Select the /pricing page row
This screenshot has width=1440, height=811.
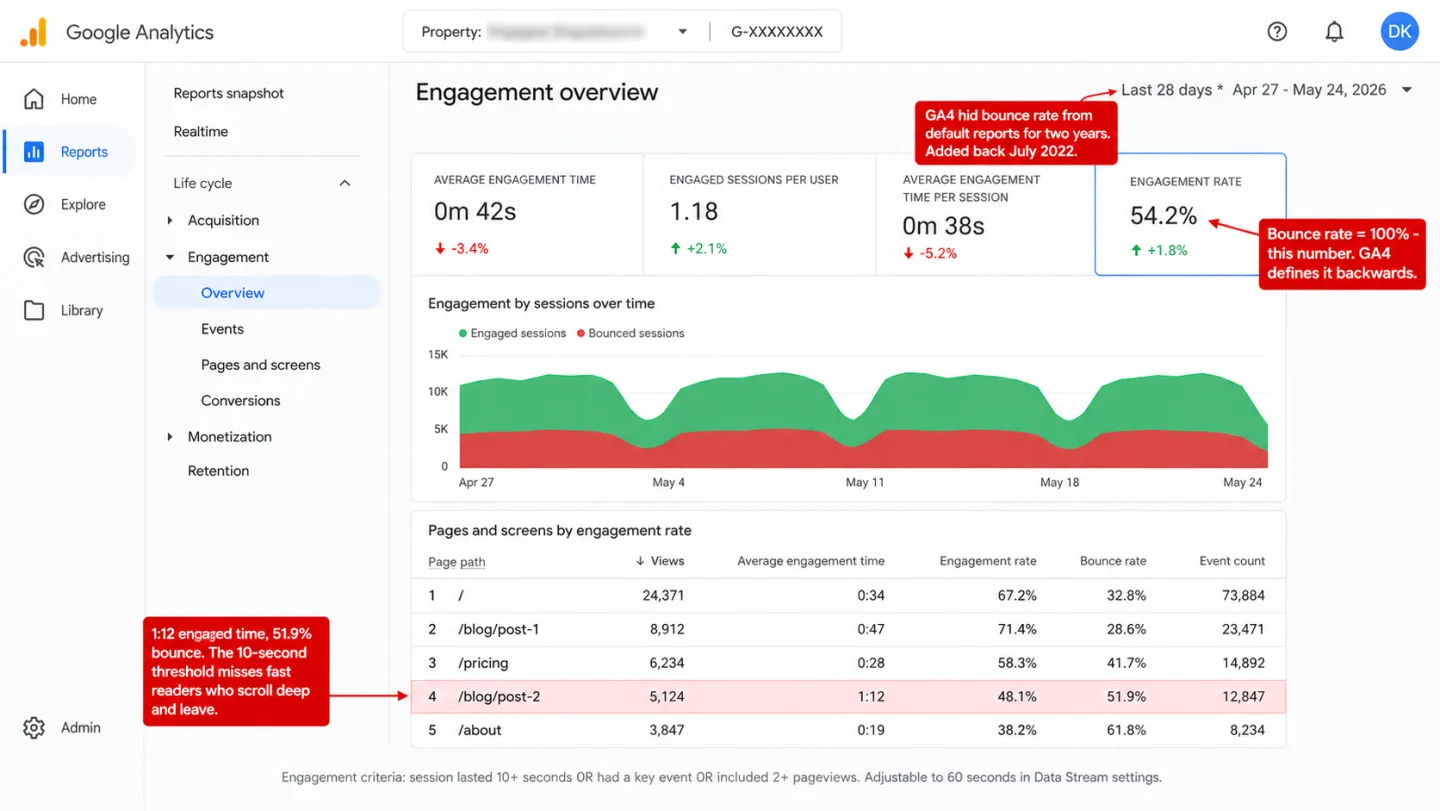point(848,663)
